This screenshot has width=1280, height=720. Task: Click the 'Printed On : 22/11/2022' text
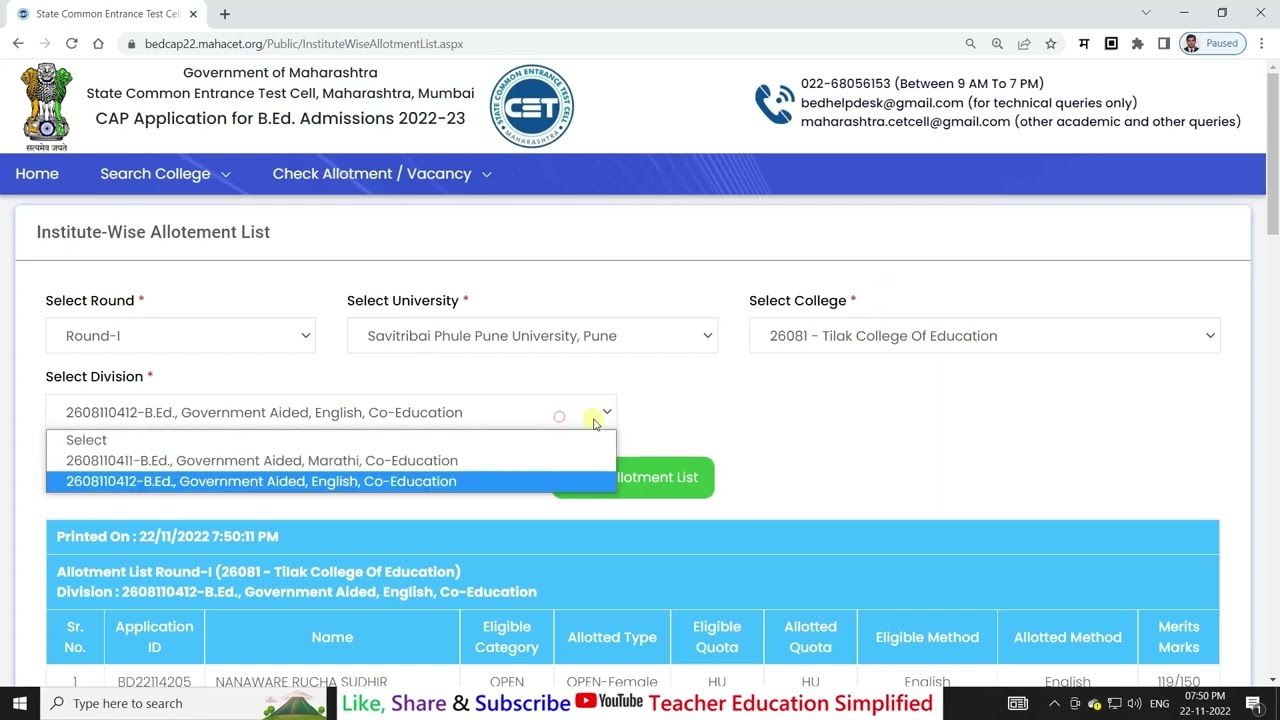[x=167, y=537]
